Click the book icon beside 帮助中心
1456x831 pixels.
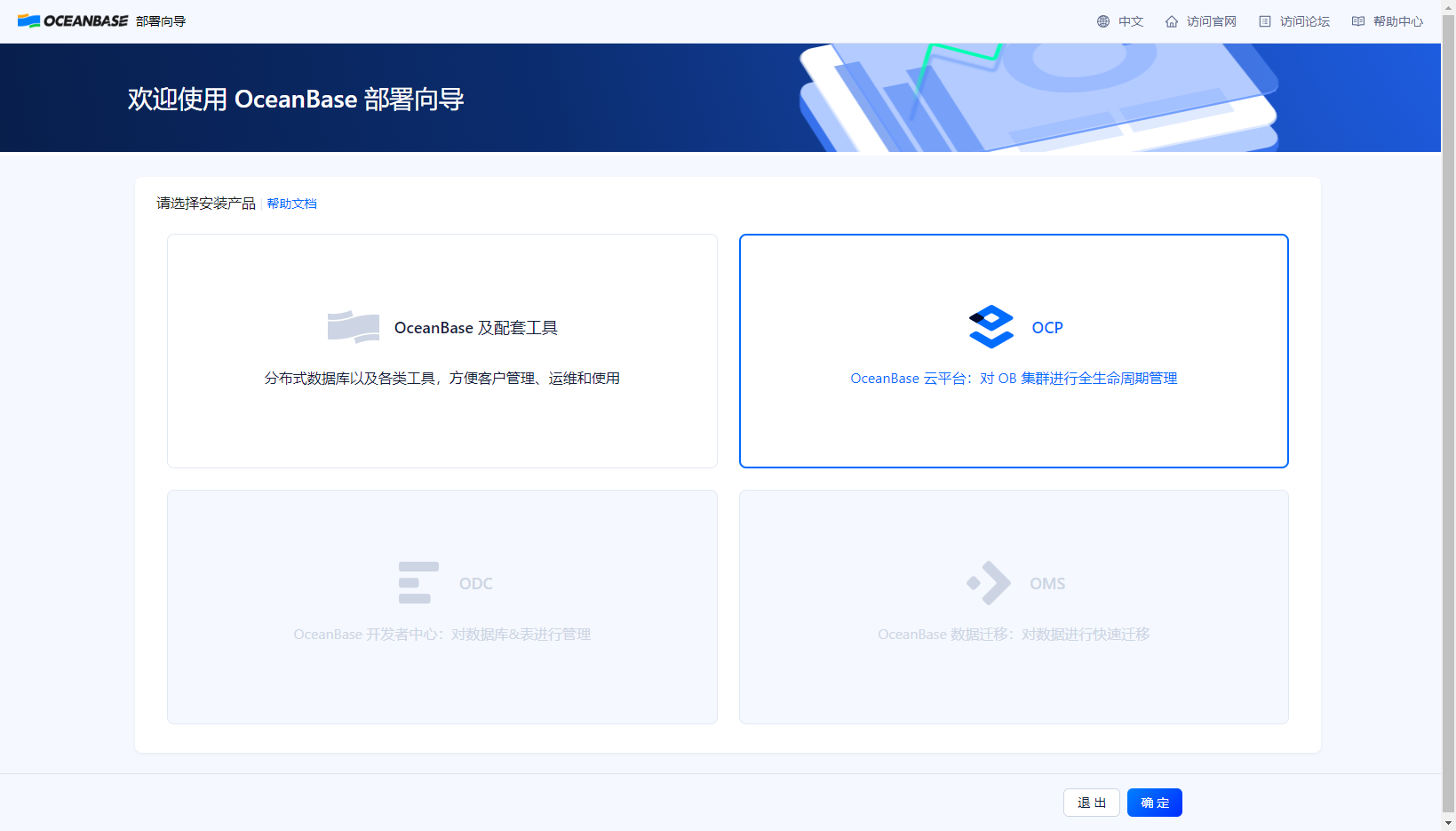[1358, 21]
